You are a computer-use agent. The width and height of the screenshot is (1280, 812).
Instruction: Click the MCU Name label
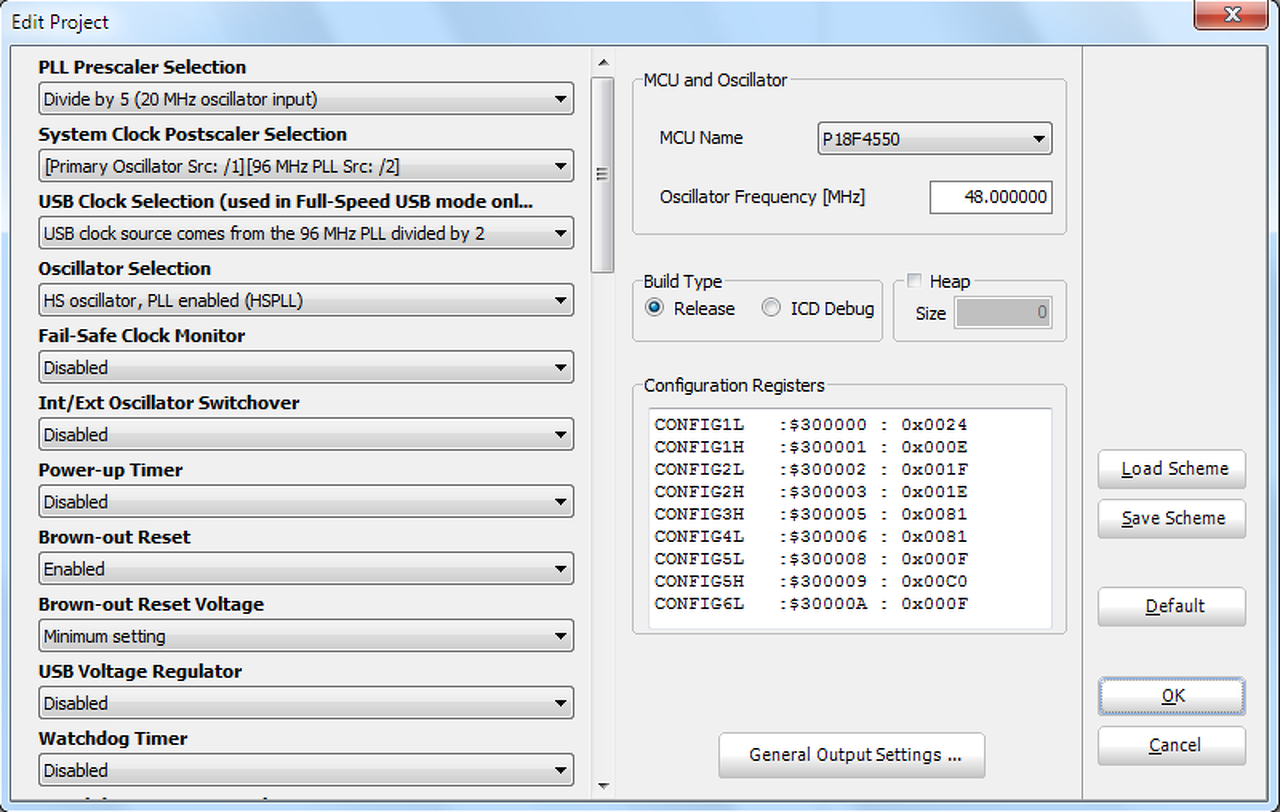pyautogui.click(x=701, y=138)
